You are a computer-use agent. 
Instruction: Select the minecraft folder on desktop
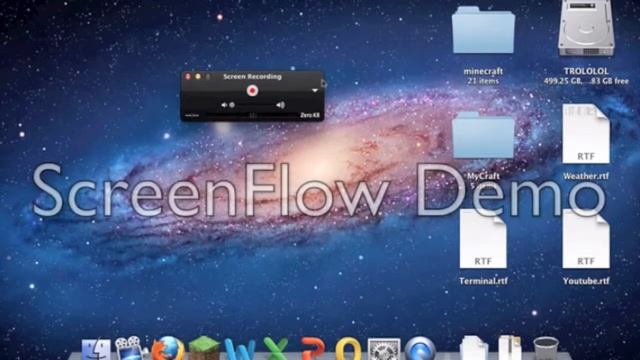(483, 30)
